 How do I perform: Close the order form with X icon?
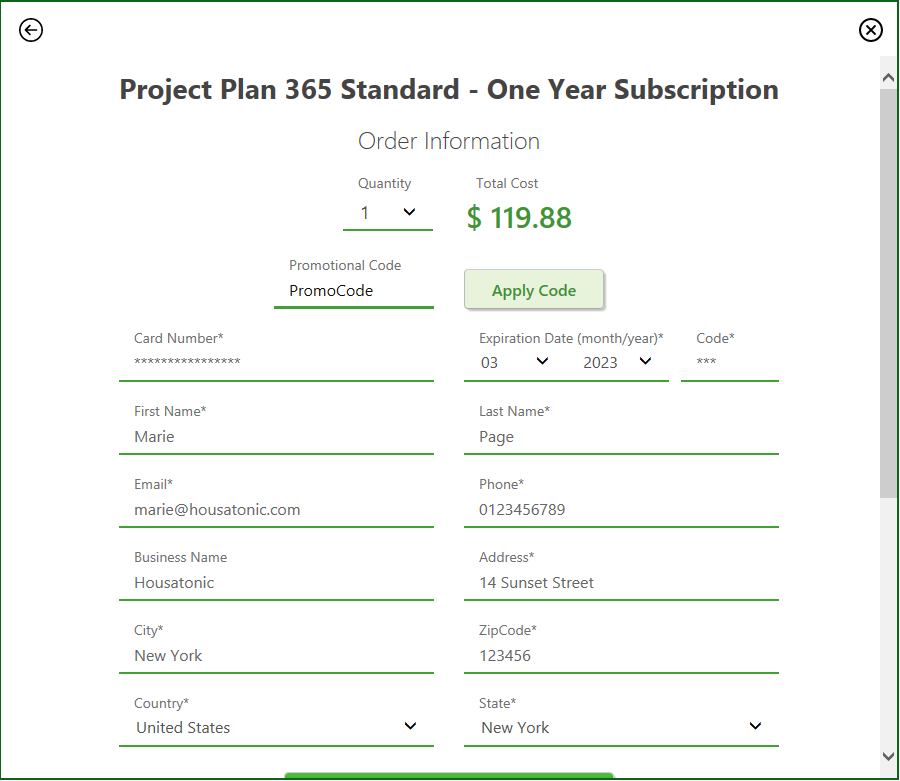(870, 30)
